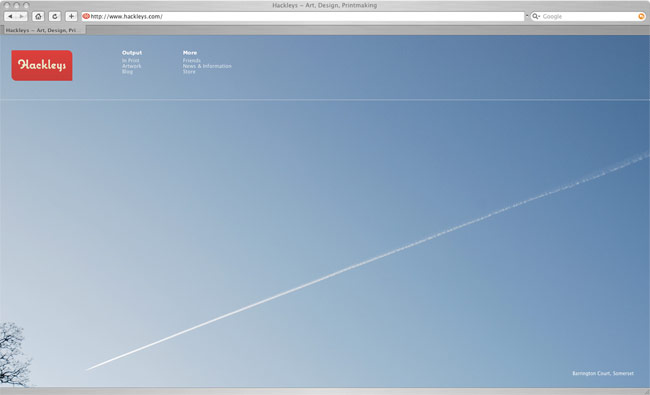Open the home page via house icon
Image resolution: width=650 pixels, height=395 pixels.
tap(39, 17)
